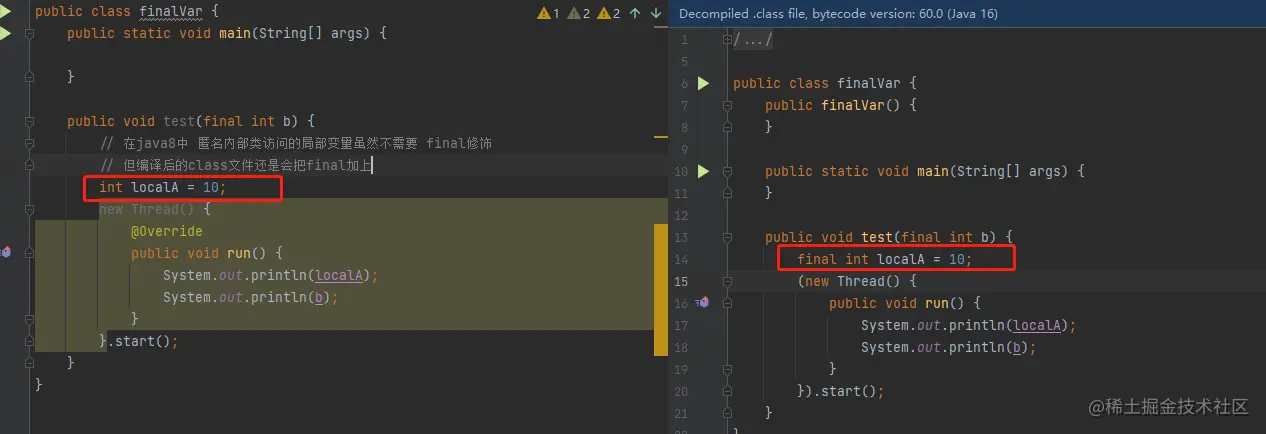Collapse finalVar() constructor fold on line 7
1266x434 pixels.
[727, 105]
